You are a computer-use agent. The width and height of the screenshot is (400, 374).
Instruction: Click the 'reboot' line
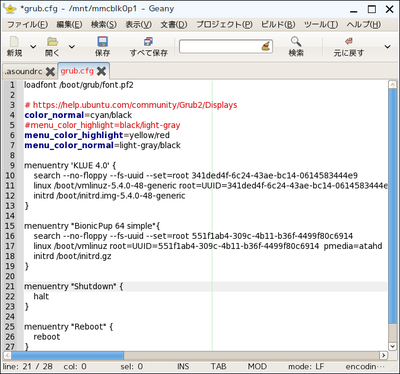tap(47, 337)
